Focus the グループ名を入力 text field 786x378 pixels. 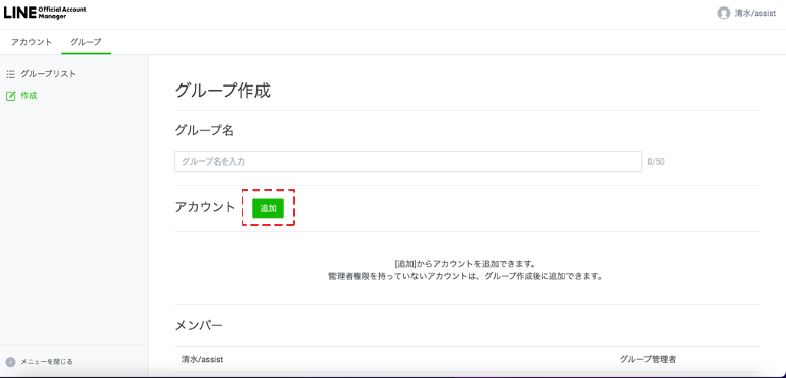408,161
